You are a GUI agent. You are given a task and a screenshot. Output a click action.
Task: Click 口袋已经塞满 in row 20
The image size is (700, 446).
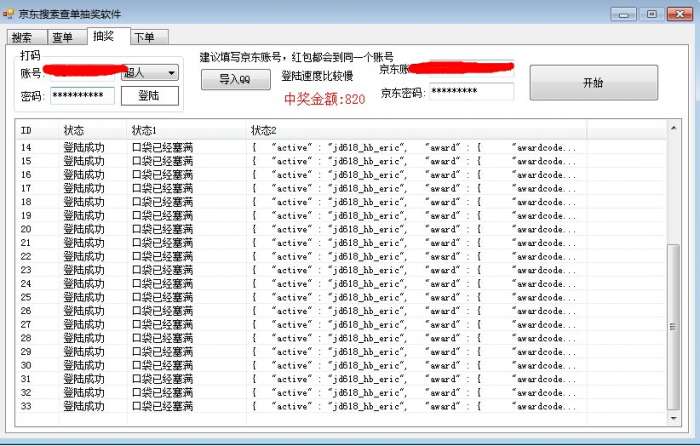click(162, 229)
